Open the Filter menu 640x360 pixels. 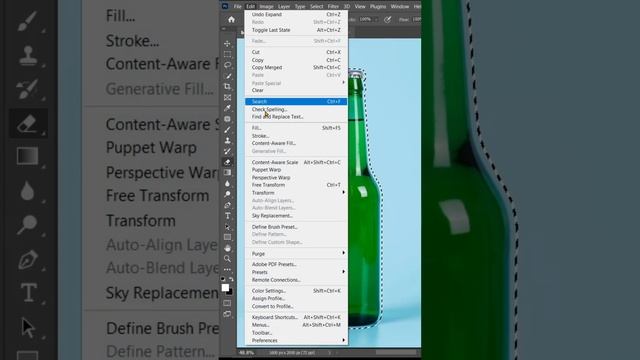(333, 7)
